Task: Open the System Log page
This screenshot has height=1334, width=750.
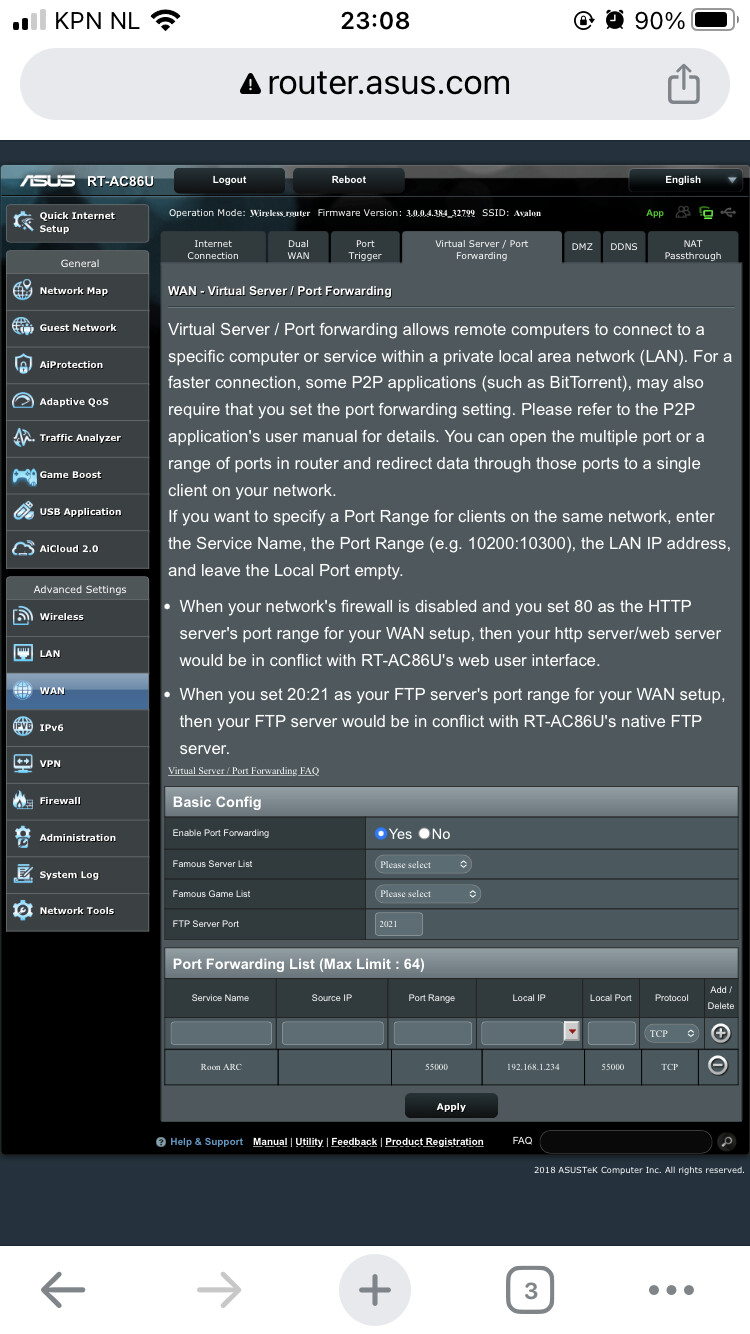Action: pyautogui.click(x=78, y=875)
